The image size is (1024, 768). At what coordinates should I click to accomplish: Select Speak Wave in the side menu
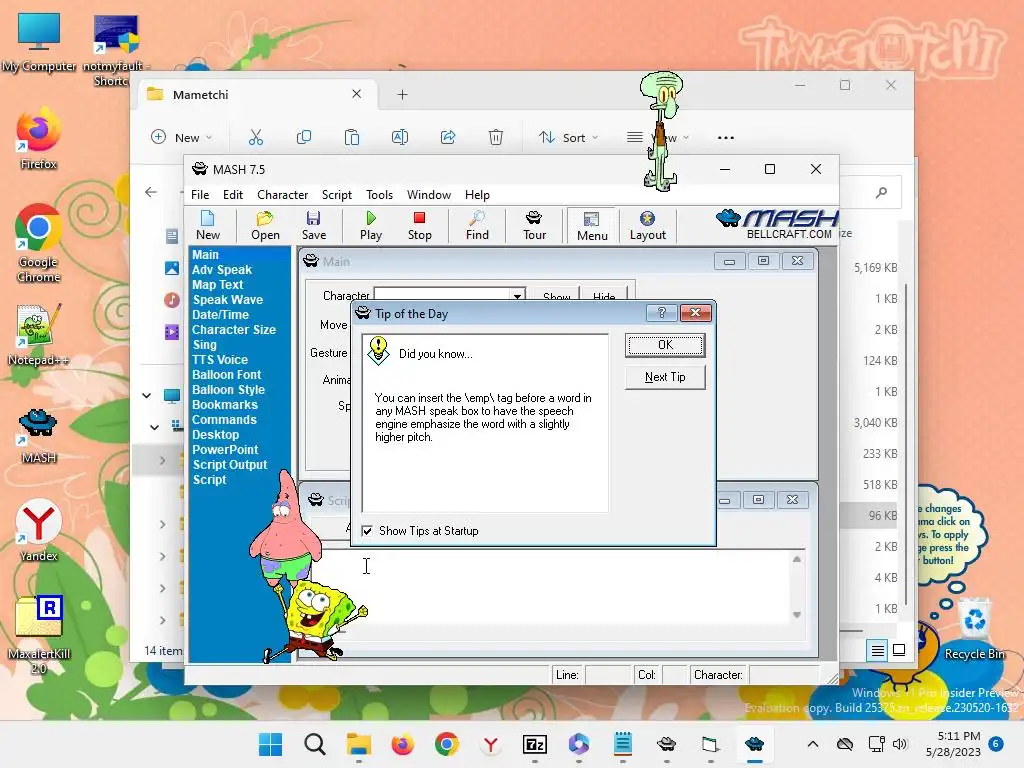coord(227,300)
